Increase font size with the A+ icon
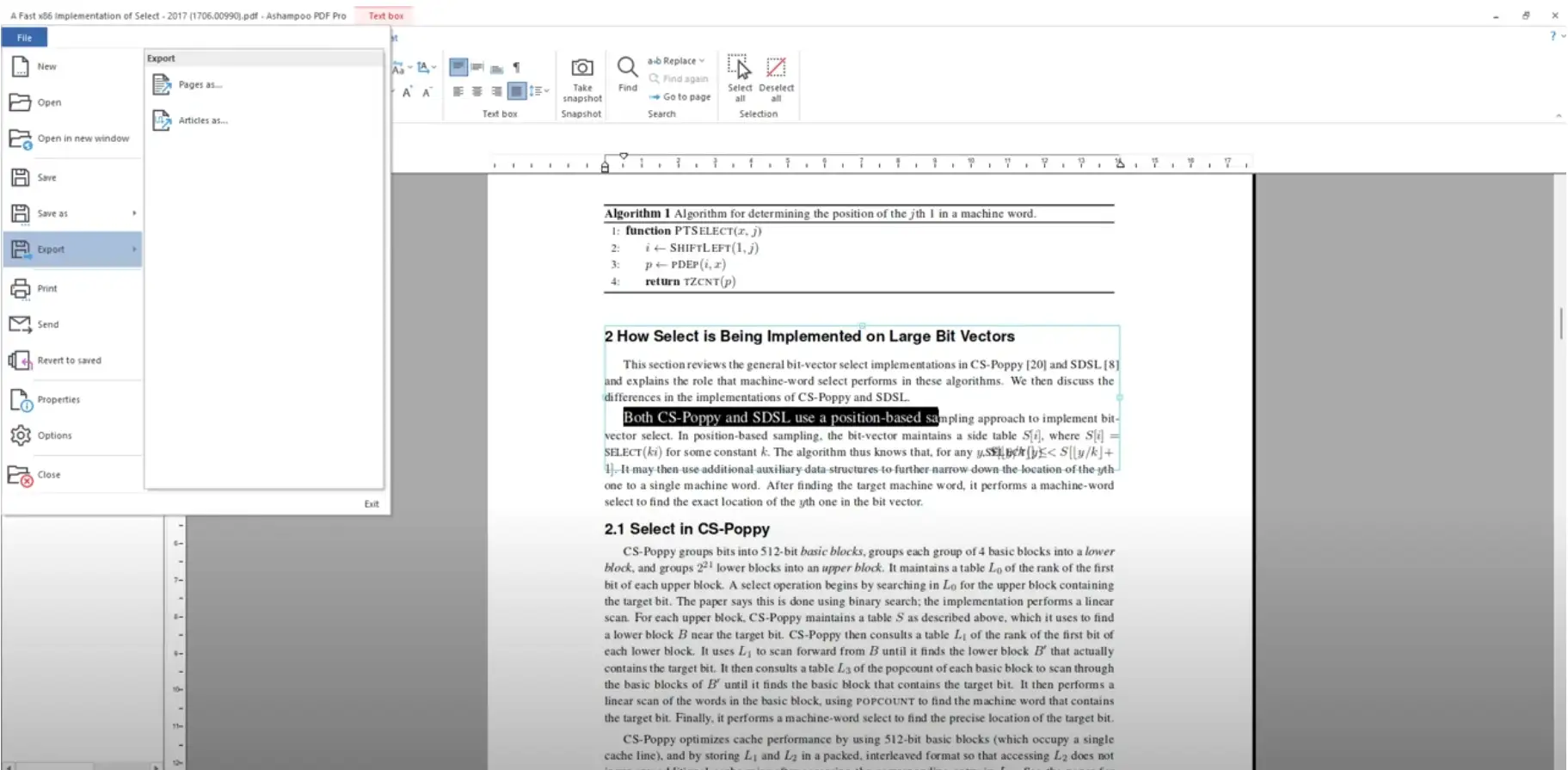The height and width of the screenshot is (770, 1568). pyautogui.click(x=407, y=92)
